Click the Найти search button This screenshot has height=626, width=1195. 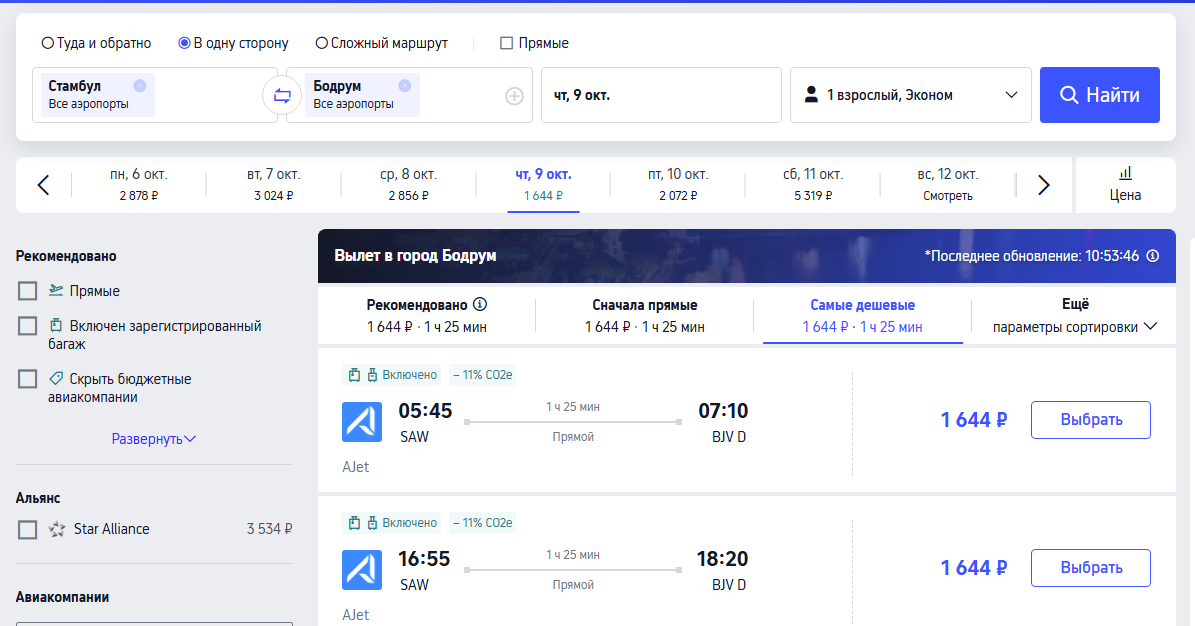click(1100, 95)
